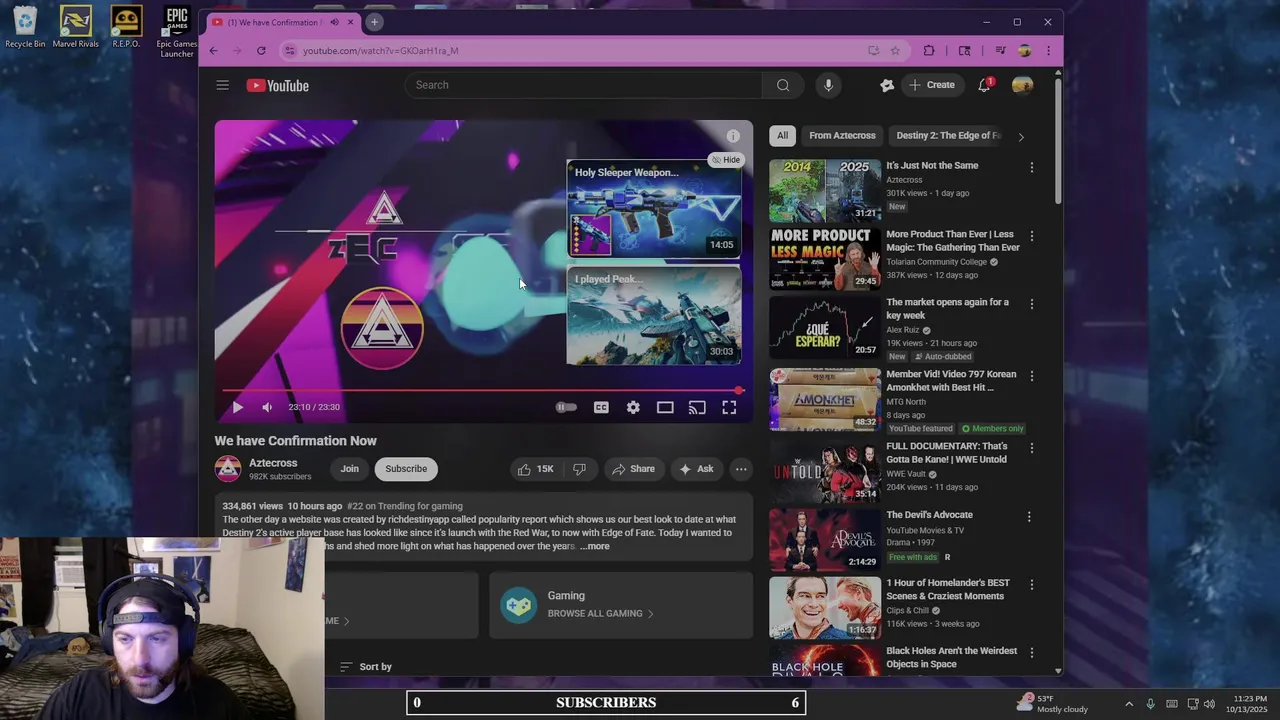The image size is (1280, 720).
Task: Hide the end screen suggestions
Action: [725, 160]
